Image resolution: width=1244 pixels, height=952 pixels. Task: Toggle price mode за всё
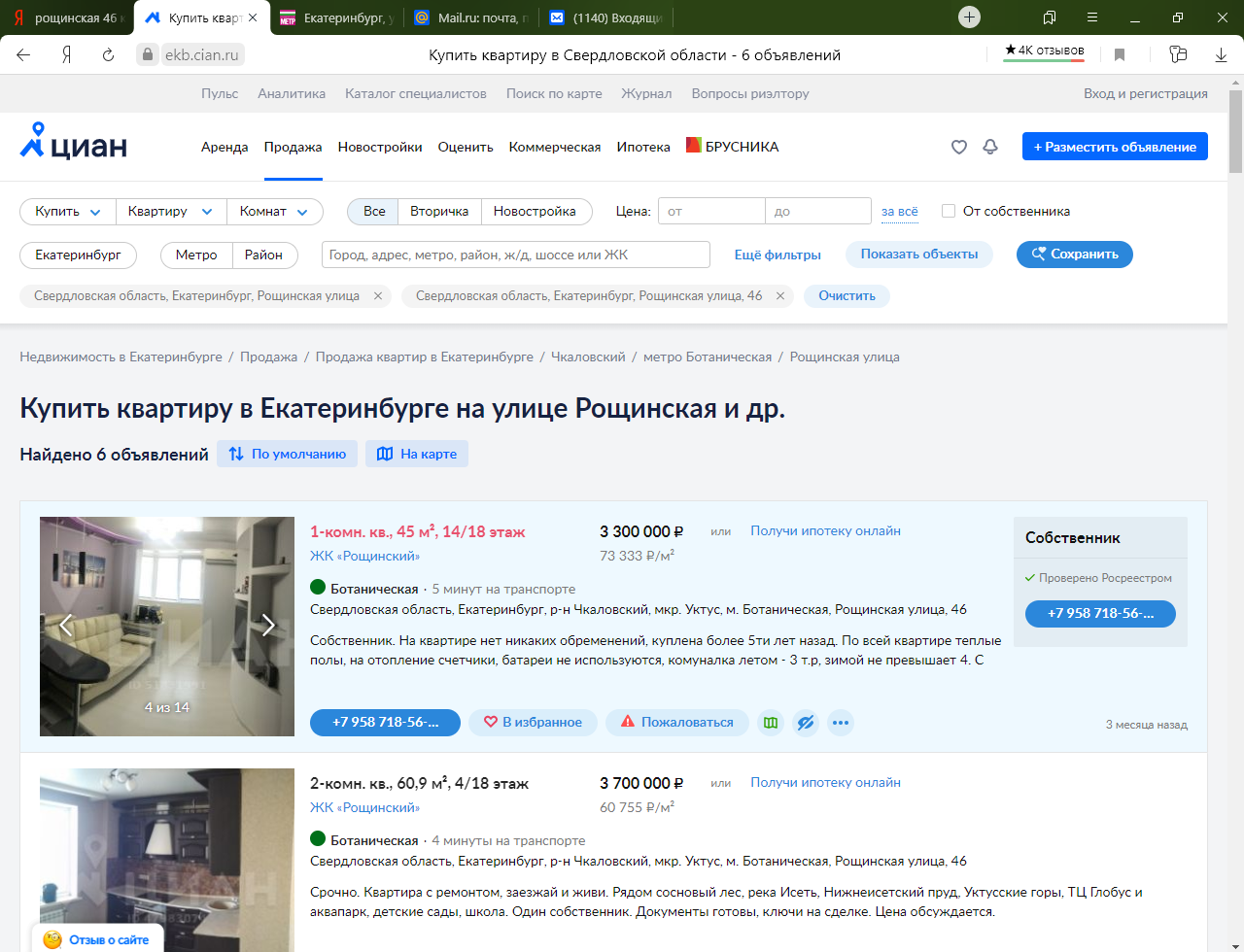tap(899, 211)
